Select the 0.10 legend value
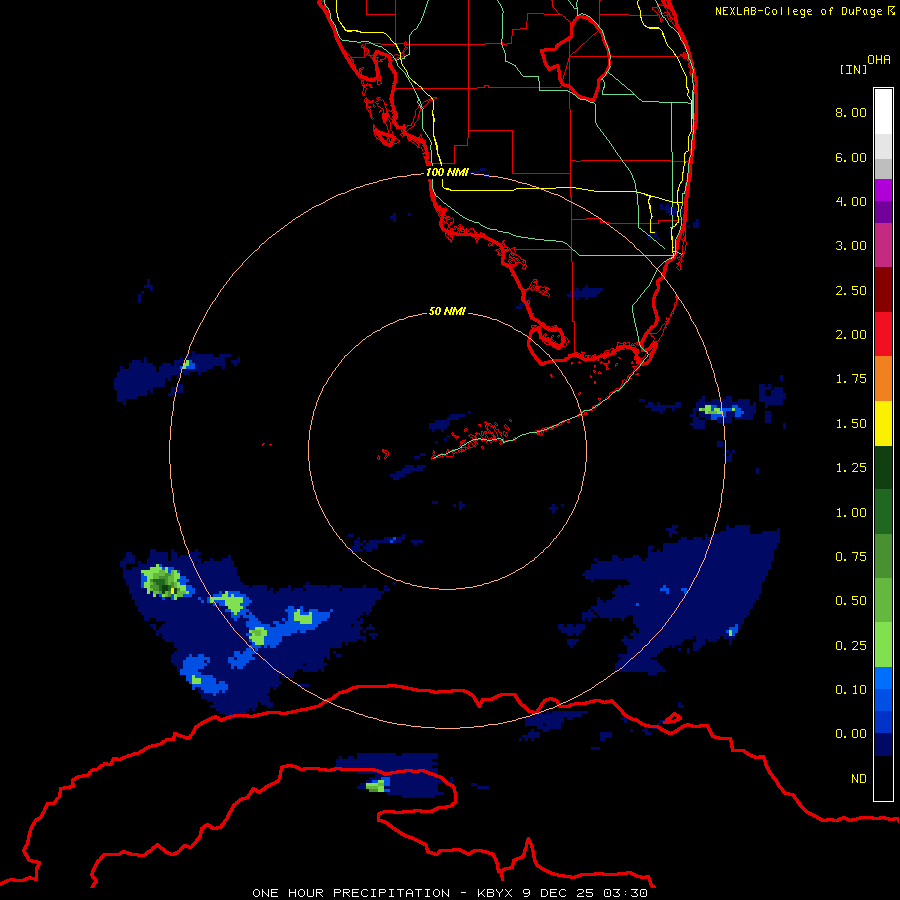Screen dimensions: 900x900 (x=851, y=690)
